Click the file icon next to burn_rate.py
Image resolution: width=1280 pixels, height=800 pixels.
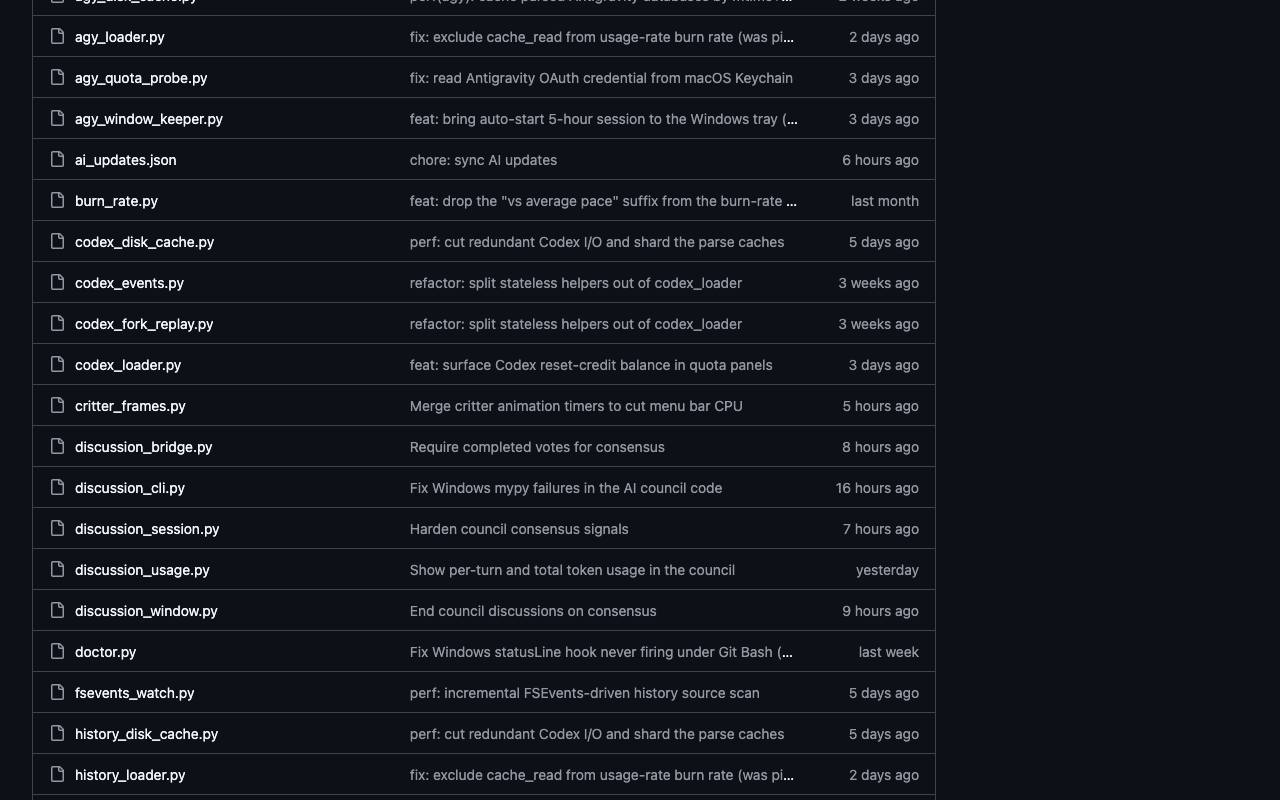pos(58,201)
